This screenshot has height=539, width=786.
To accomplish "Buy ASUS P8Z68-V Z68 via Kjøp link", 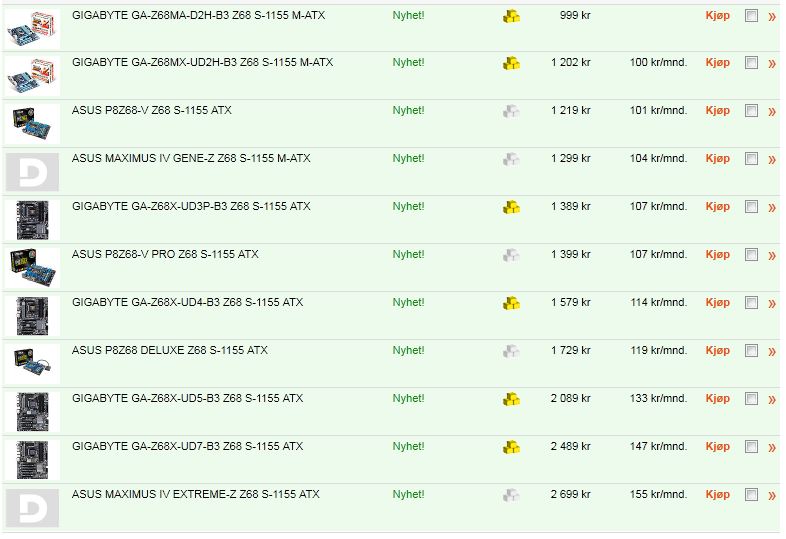I will tap(717, 111).
